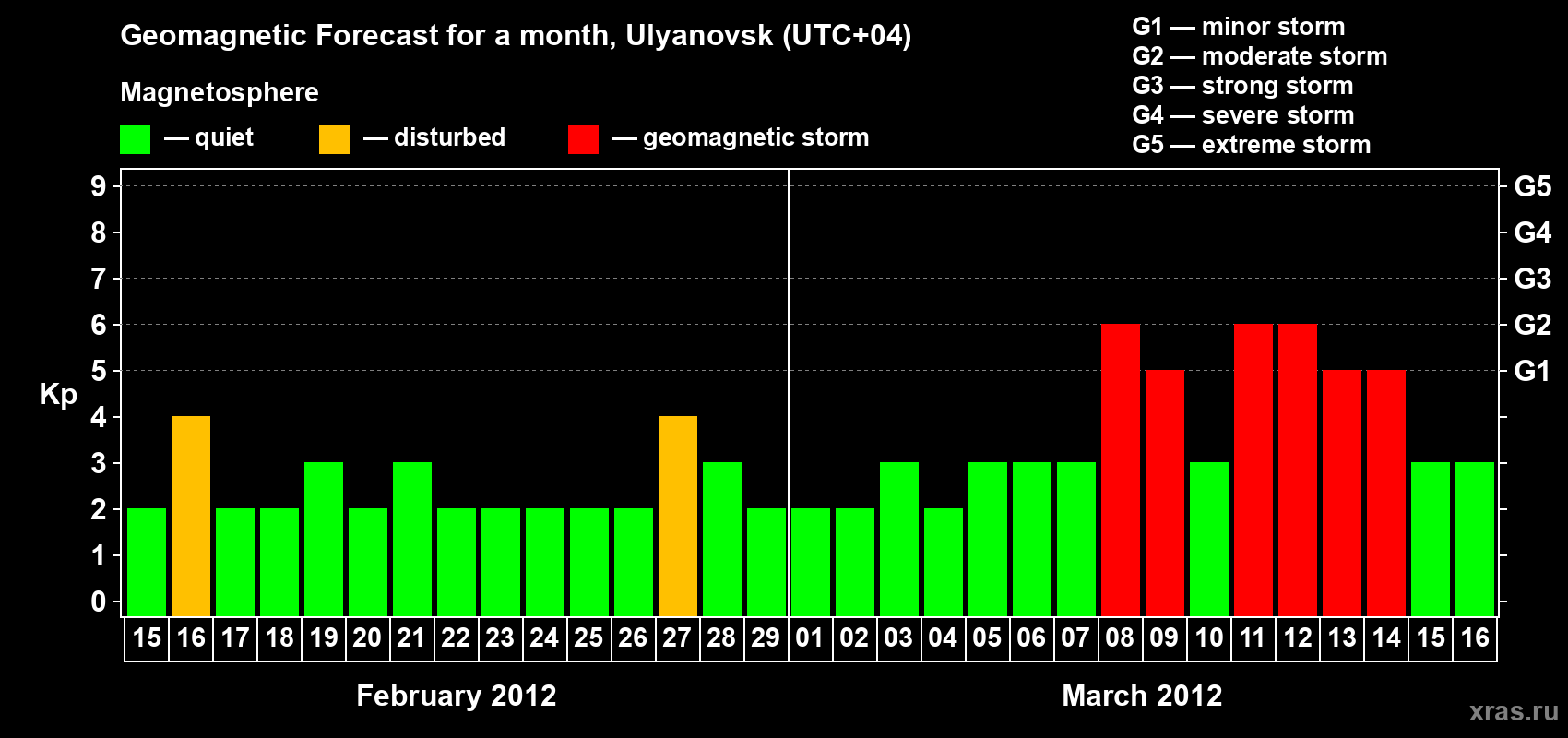Select the red bar for March 09
This screenshot has width=1568, height=738.
click(x=1165, y=493)
